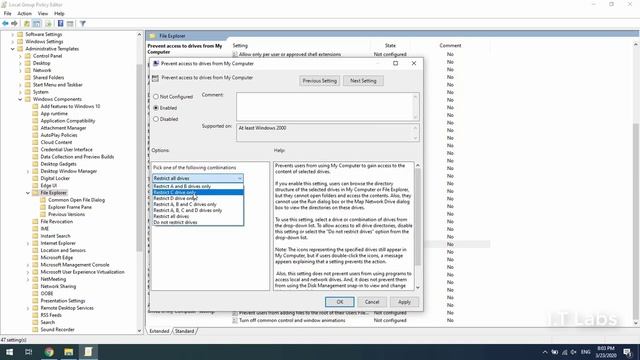This screenshot has height=360, width=640.
Task: Collapse the File Explorer tree node
Action: [28, 193]
